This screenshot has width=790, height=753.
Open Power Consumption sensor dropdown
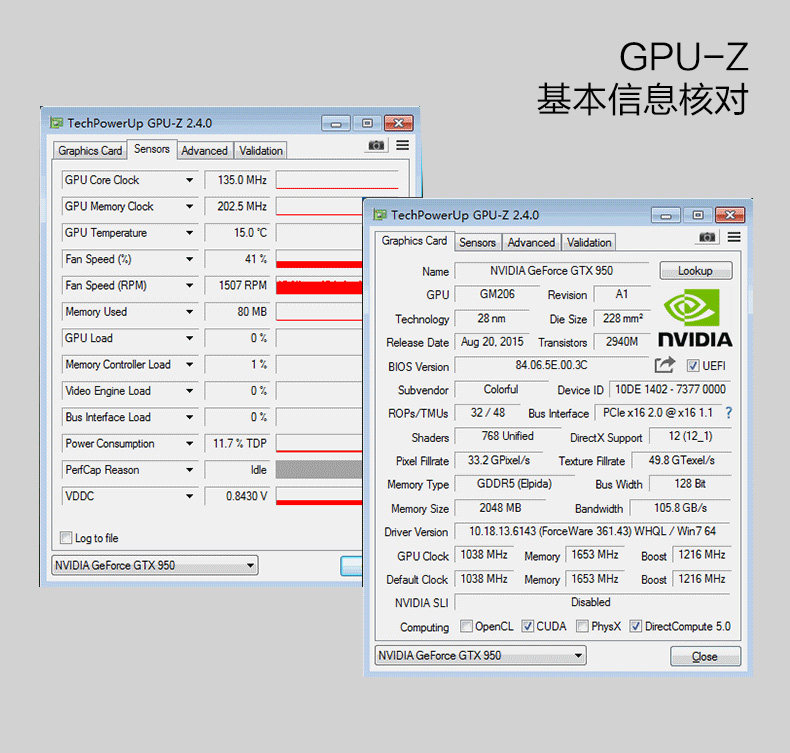189,444
